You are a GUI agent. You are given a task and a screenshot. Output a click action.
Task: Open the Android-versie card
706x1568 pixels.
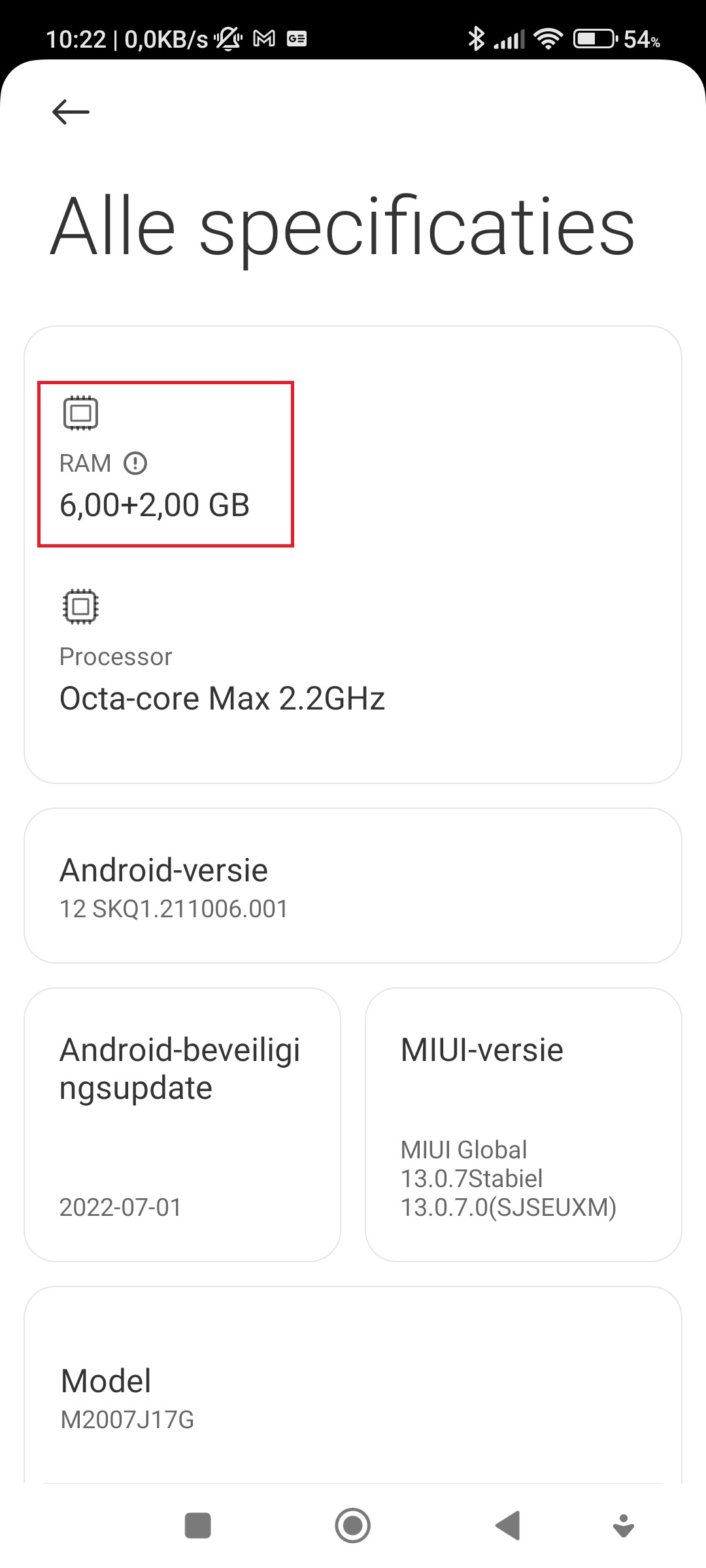(x=353, y=885)
